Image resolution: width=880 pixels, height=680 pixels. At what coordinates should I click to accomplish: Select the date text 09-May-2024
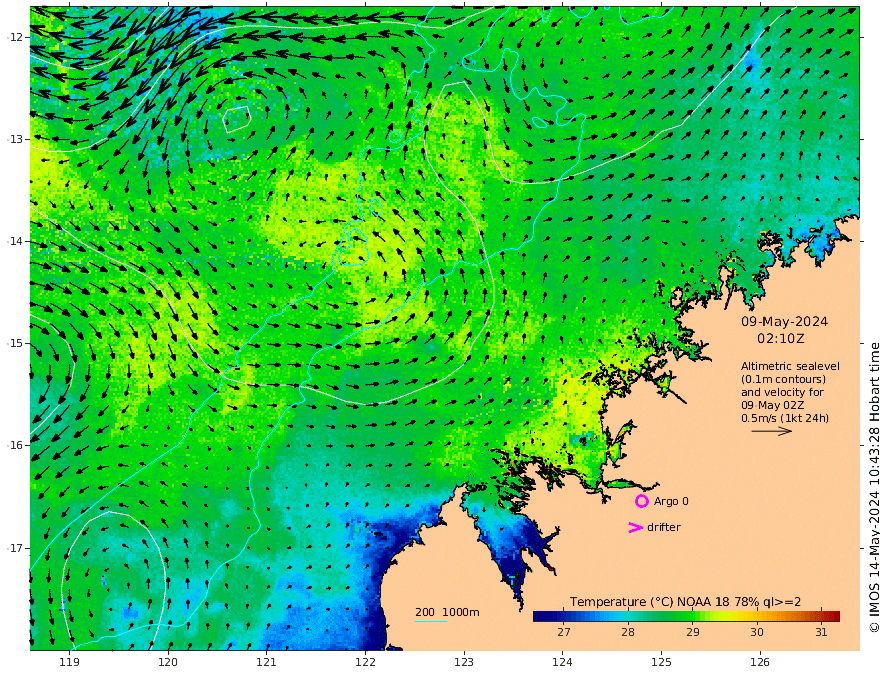point(784,321)
